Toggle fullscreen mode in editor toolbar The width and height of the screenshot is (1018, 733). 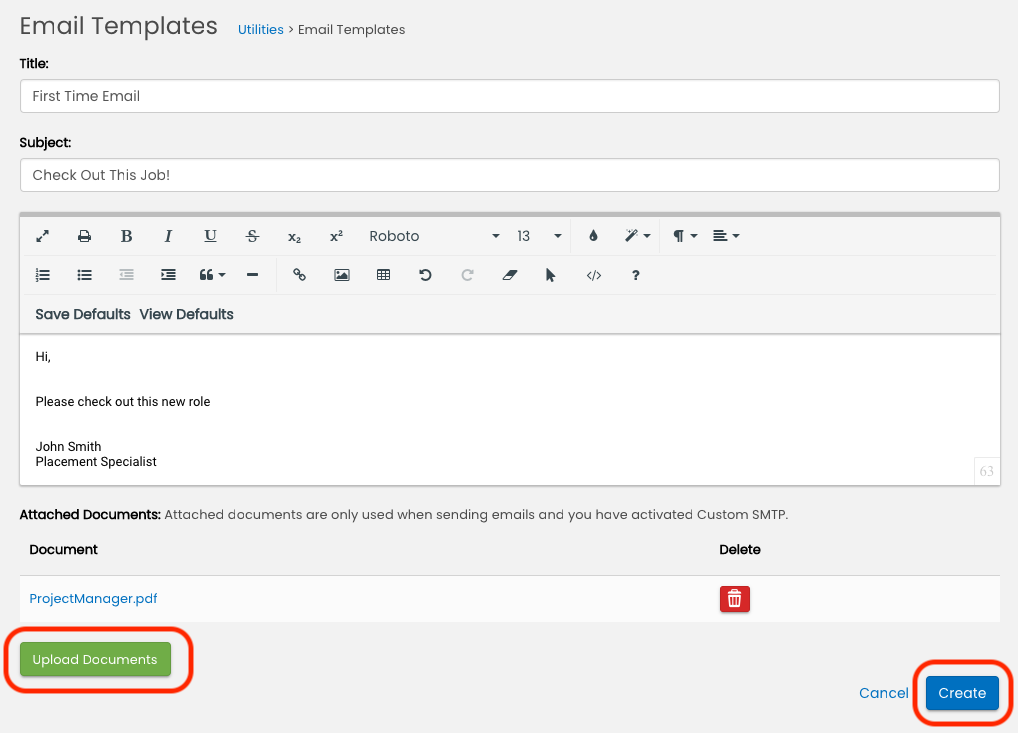coord(43,236)
